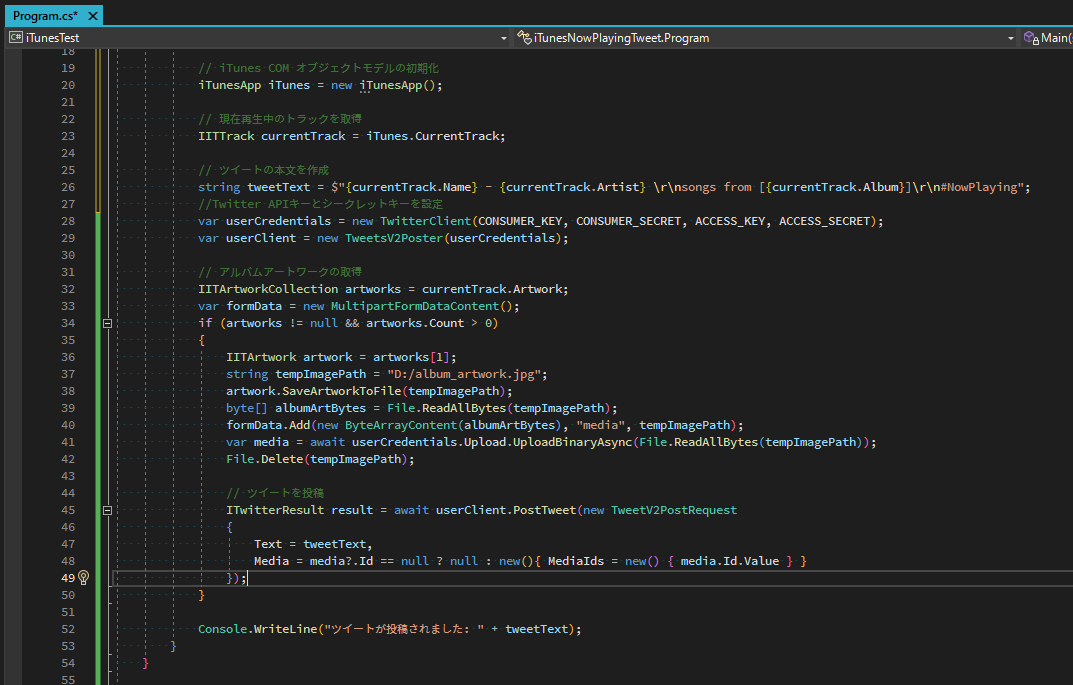Open the iTunesTest project dropdown
Image resolution: width=1073 pixels, height=685 pixels.
(504, 38)
